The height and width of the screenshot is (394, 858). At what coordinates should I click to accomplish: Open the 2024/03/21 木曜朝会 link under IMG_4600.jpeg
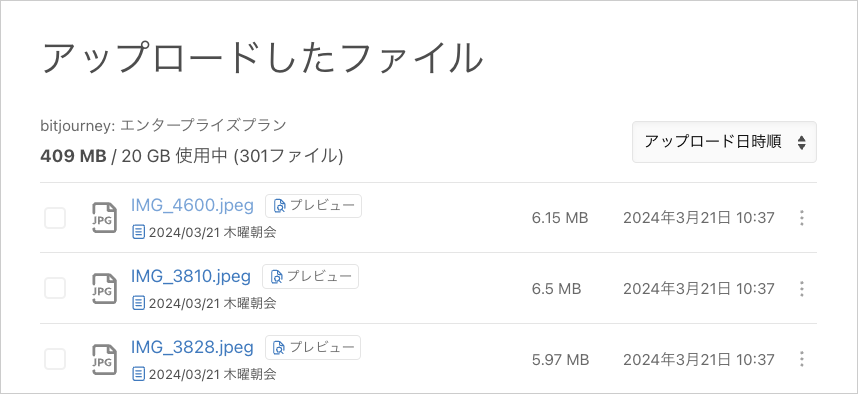tap(212, 233)
